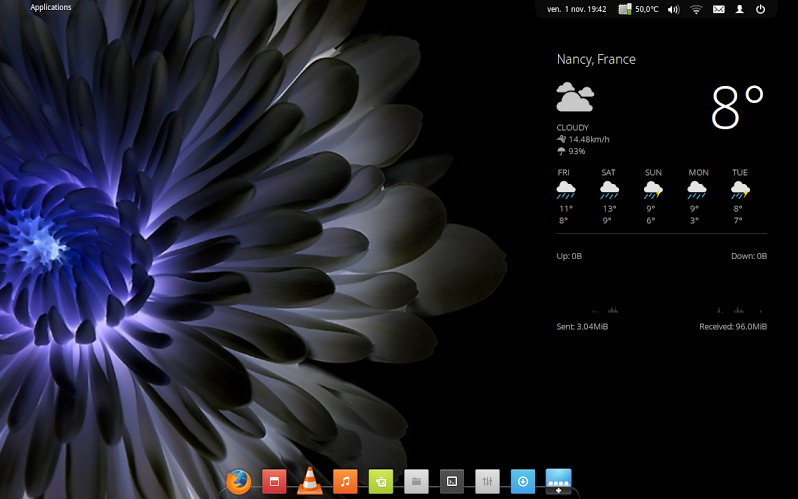This screenshot has width=798, height=499.
Task: Click the Monday rain forecast icon
Action: click(697, 190)
